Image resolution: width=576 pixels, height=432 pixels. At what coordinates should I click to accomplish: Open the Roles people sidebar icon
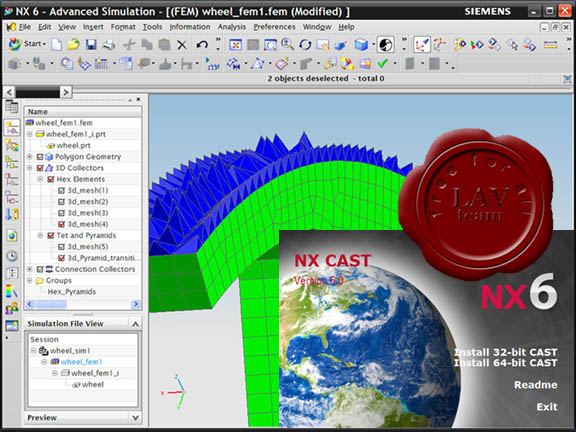coord(12,308)
